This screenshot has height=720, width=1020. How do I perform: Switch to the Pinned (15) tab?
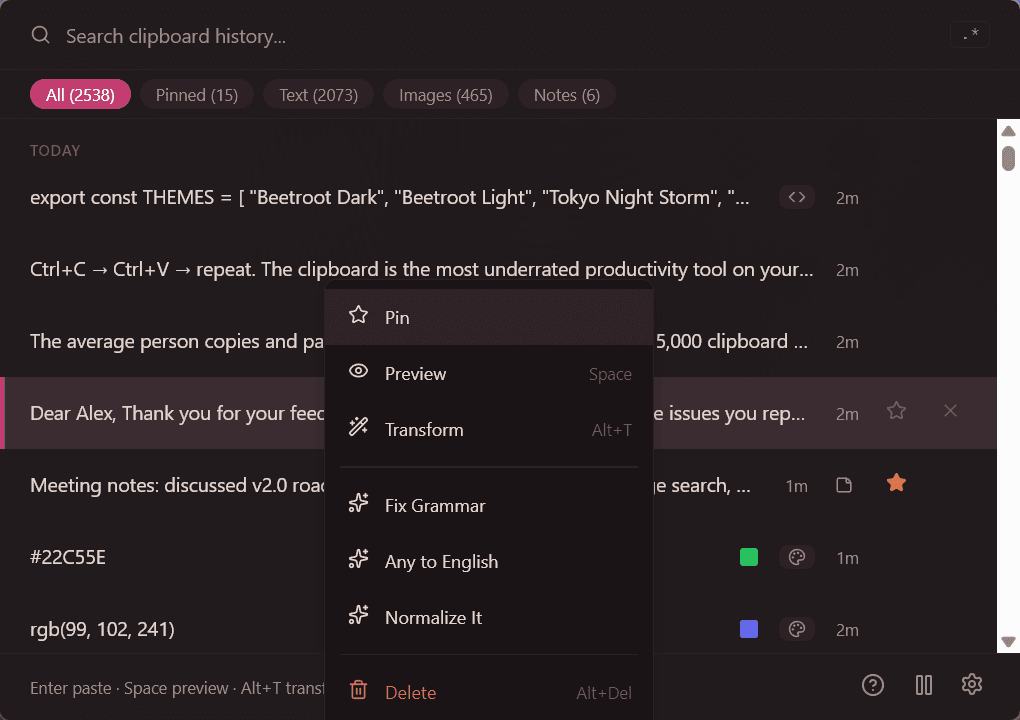196,94
